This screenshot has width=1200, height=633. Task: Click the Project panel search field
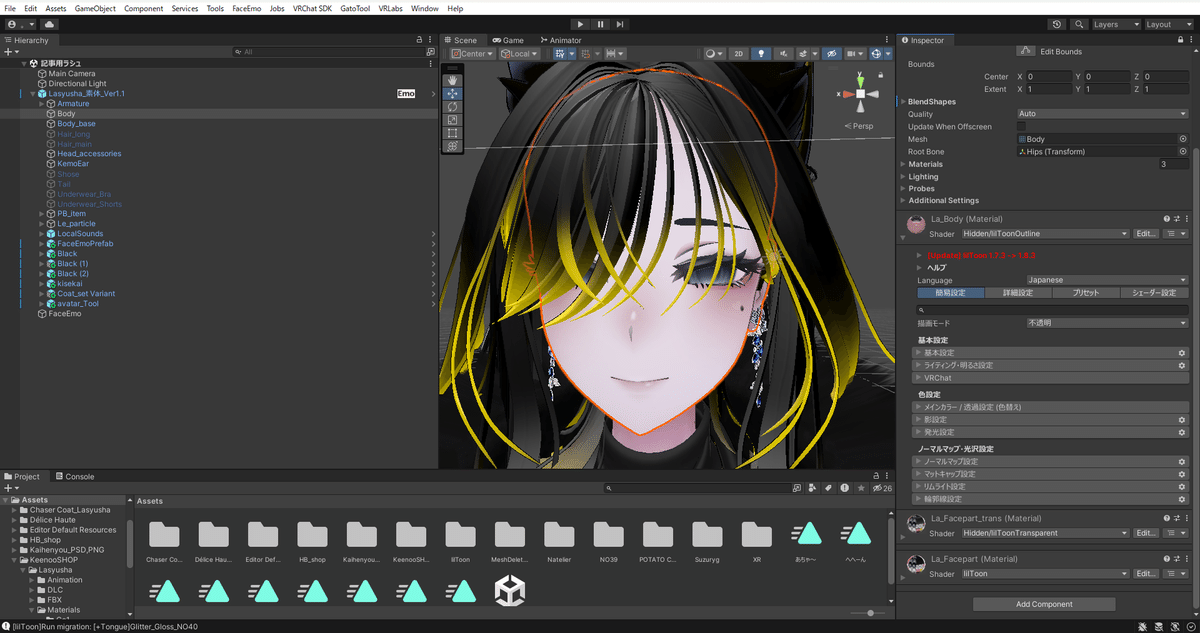click(700, 488)
